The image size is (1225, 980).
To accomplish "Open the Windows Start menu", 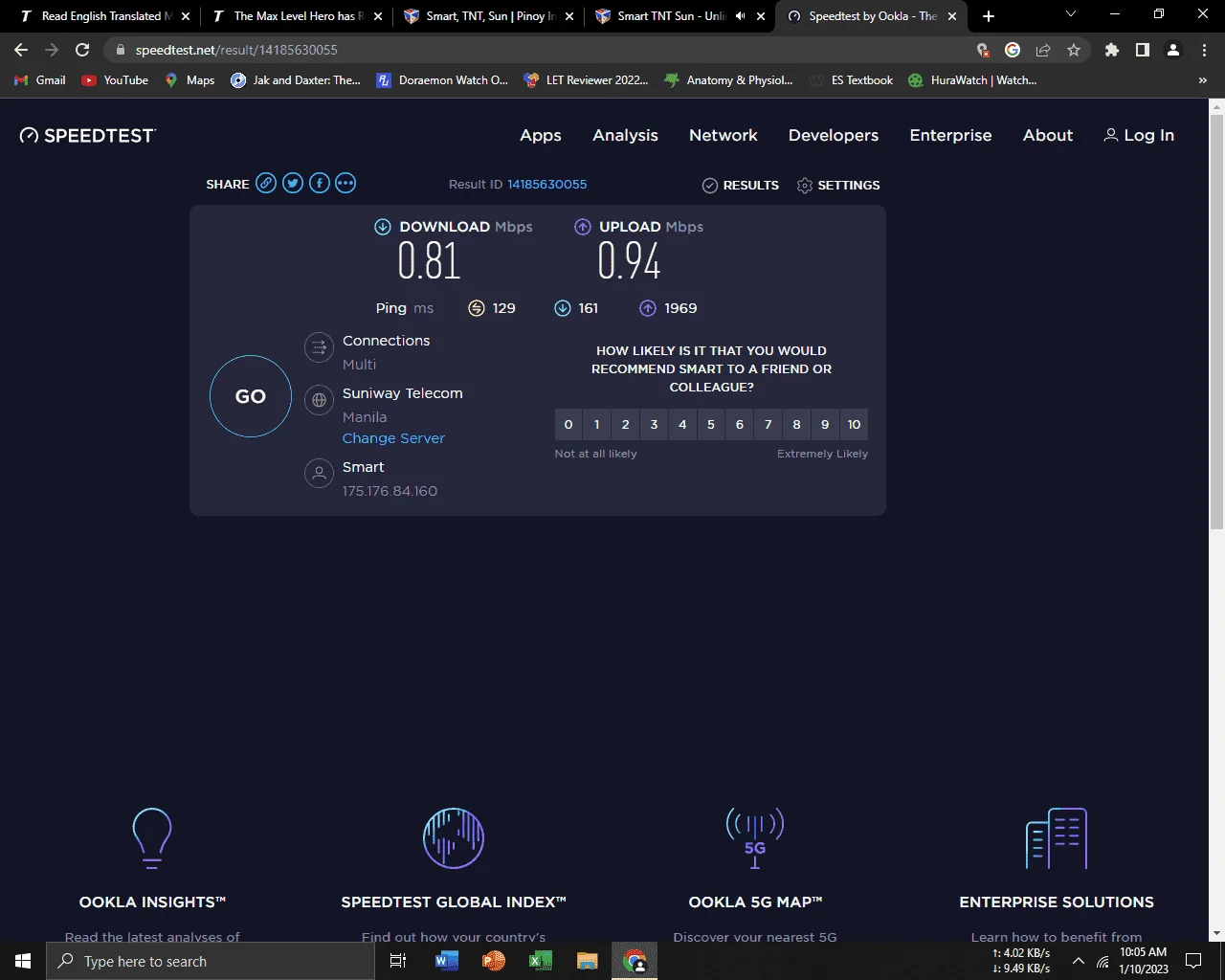I will [x=23, y=961].
